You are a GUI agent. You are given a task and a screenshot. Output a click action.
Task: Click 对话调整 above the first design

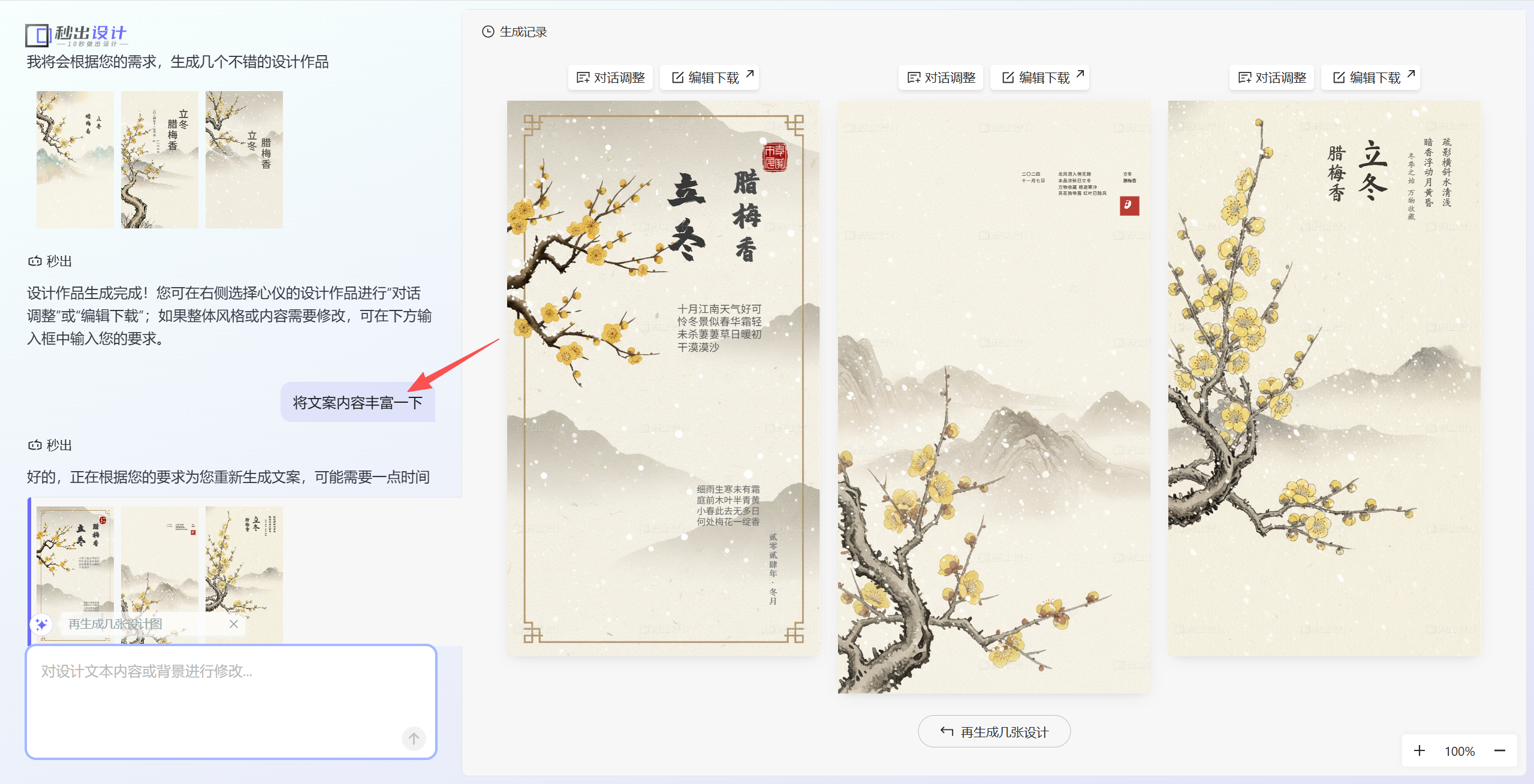(610, 77)
